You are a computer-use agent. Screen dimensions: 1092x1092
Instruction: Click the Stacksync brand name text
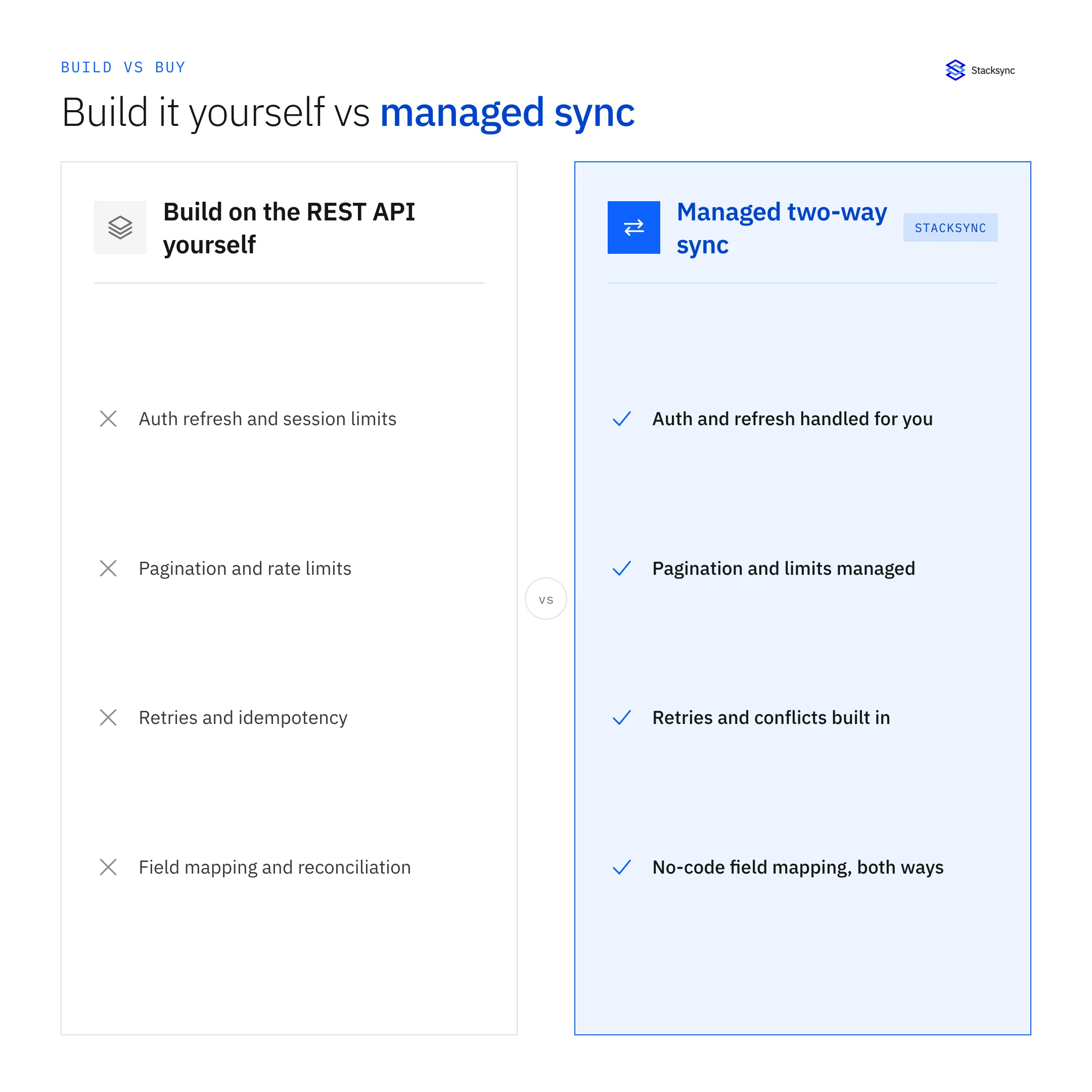[x=992, y=71]
